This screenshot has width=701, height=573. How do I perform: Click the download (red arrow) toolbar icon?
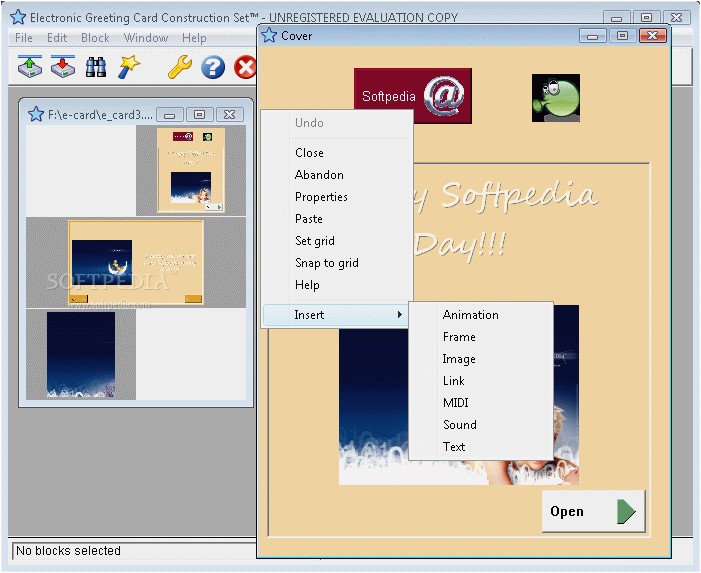click(x=63, y=67)
